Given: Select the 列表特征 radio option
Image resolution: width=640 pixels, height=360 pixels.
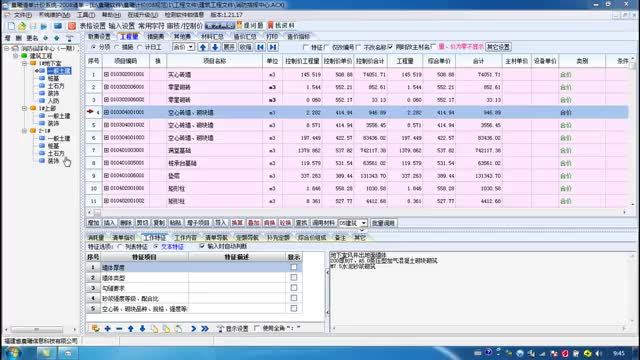Looking at the screenshot, I should (x=120, y=247).
